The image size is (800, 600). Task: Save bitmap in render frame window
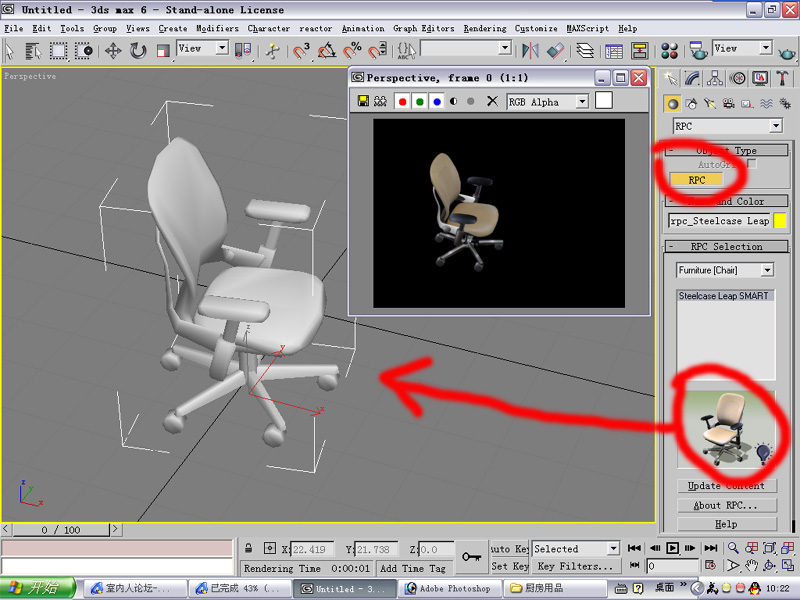click(x=363, y=101)
